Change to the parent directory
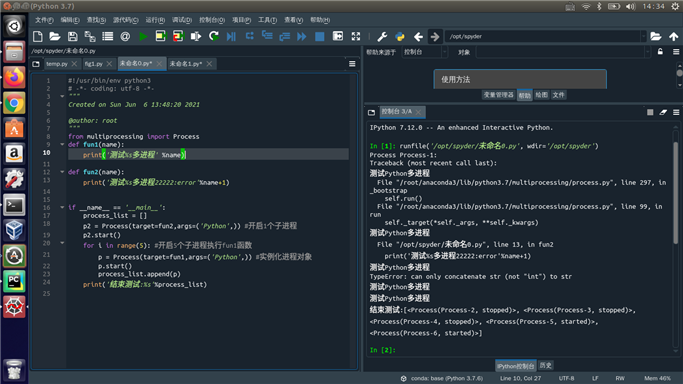Viewport: 683px width, 384px height. point(673,37)
